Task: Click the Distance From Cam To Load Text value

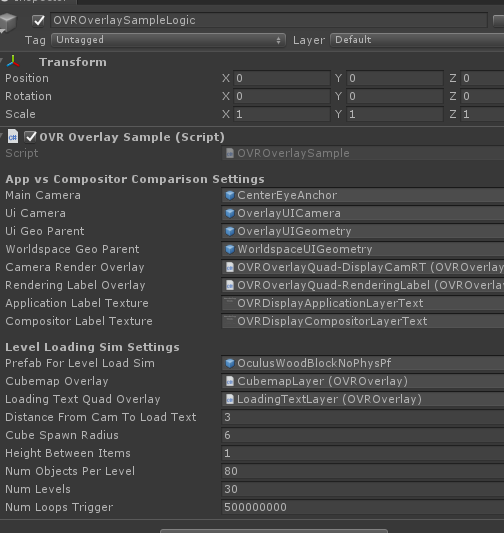Action: (363, 417)
